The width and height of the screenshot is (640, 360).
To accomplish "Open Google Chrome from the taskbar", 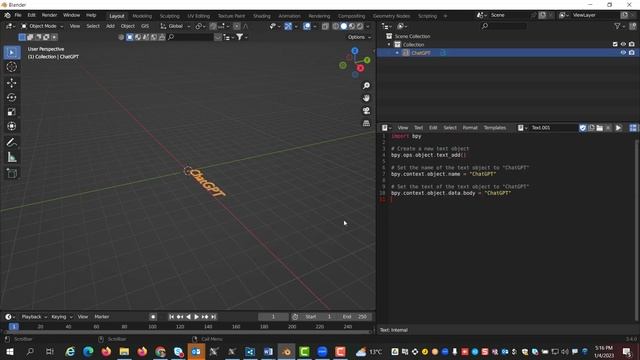I will tap(160, 351).
